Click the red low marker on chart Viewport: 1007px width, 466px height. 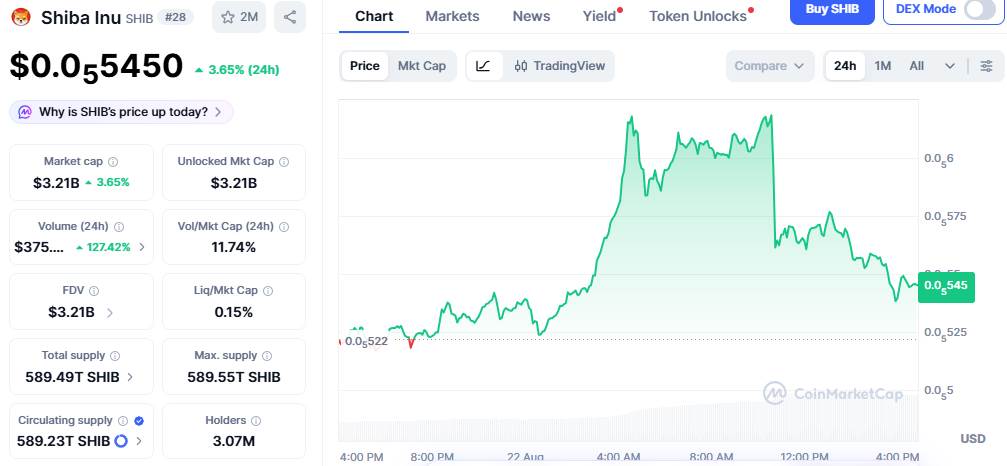tap(411, 344)
